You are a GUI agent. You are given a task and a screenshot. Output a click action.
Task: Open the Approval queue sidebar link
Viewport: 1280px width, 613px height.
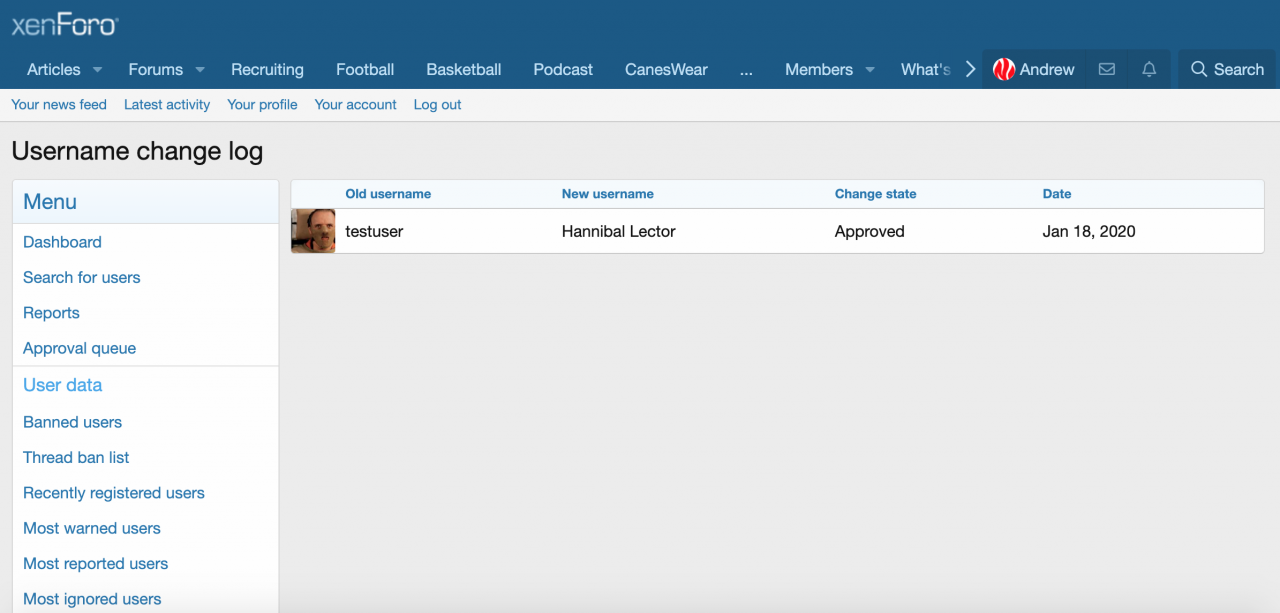click(x=79, y=348)
